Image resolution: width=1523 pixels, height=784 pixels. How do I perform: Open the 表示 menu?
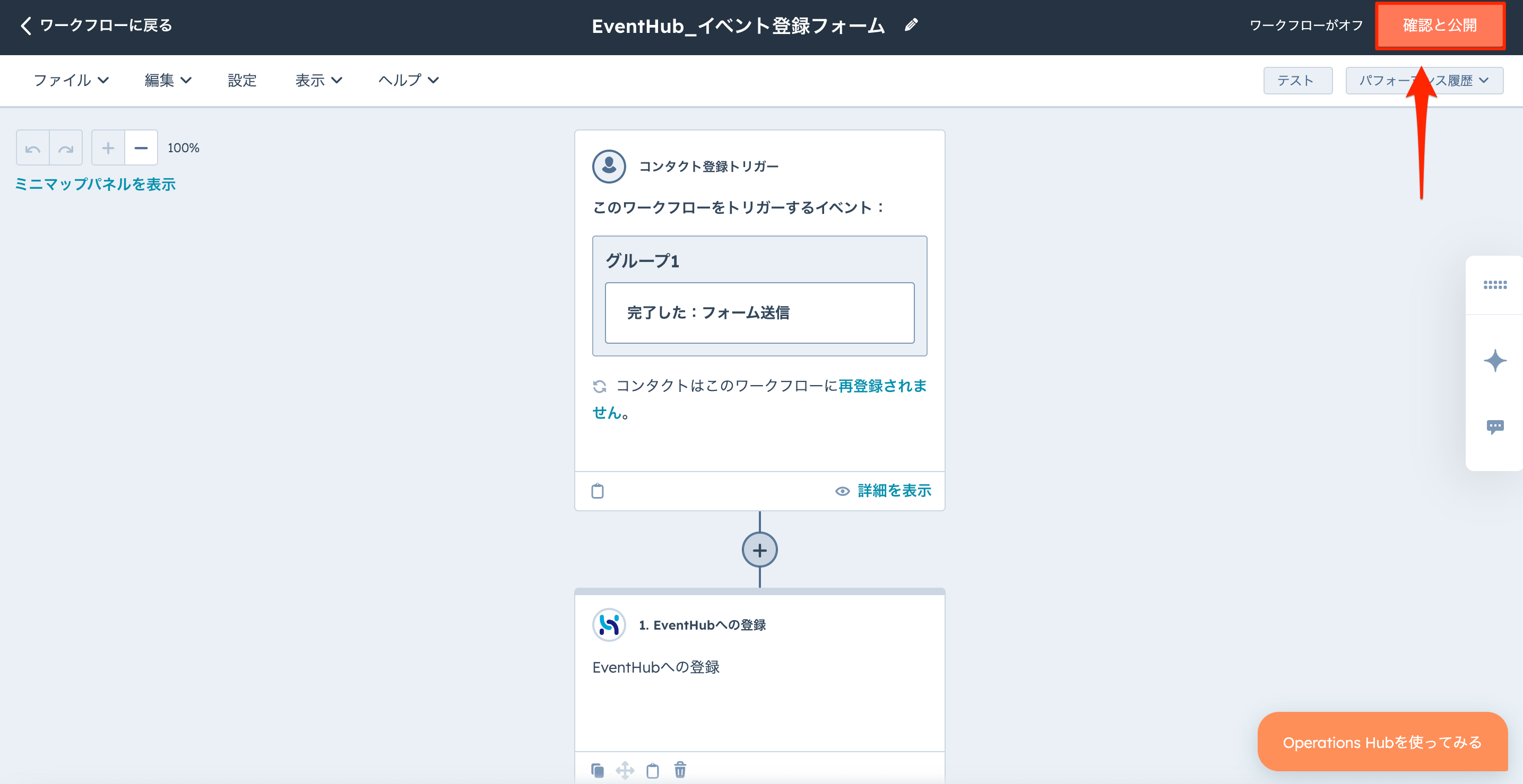coord(319,80)
